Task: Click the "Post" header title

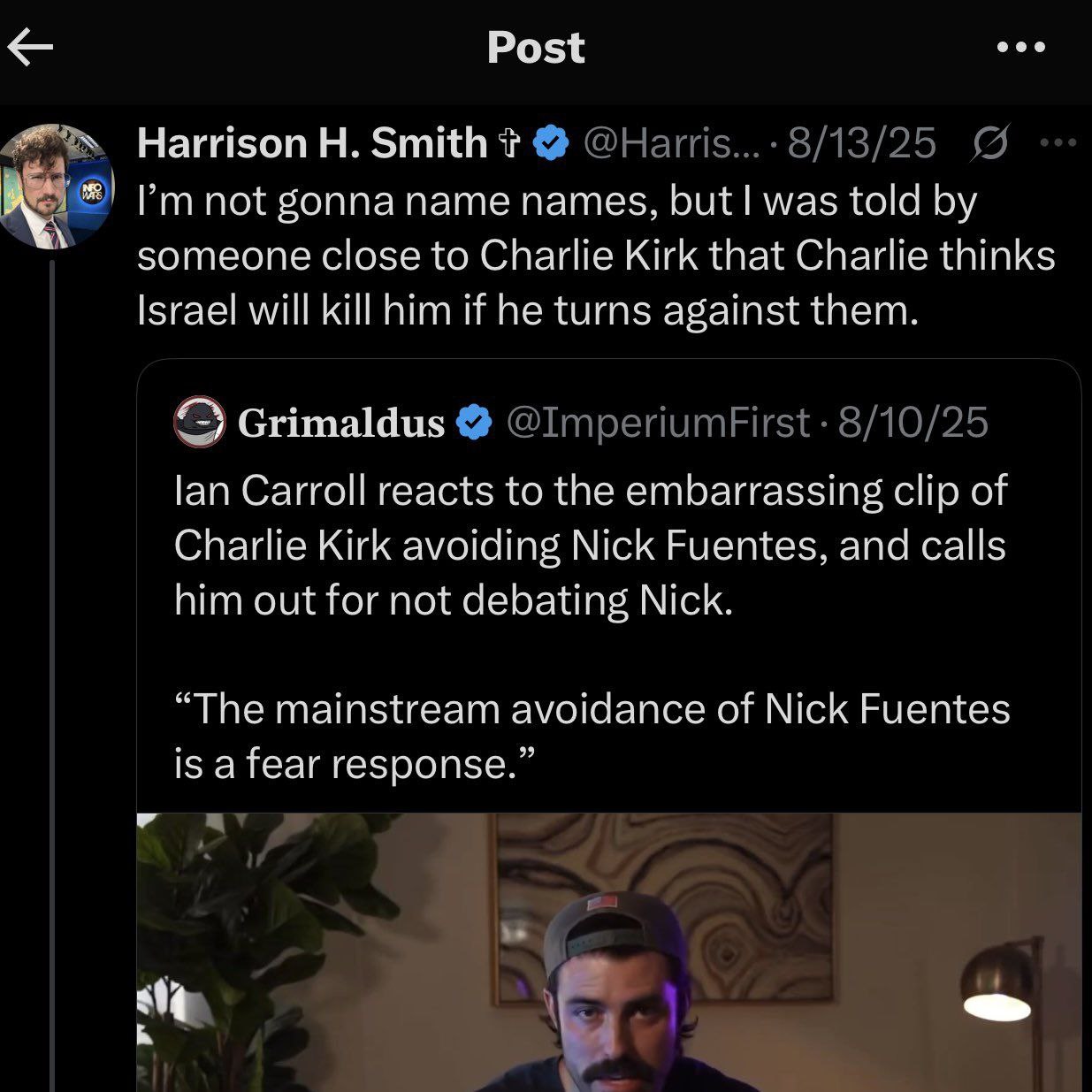Action: (x=536, y=48)
